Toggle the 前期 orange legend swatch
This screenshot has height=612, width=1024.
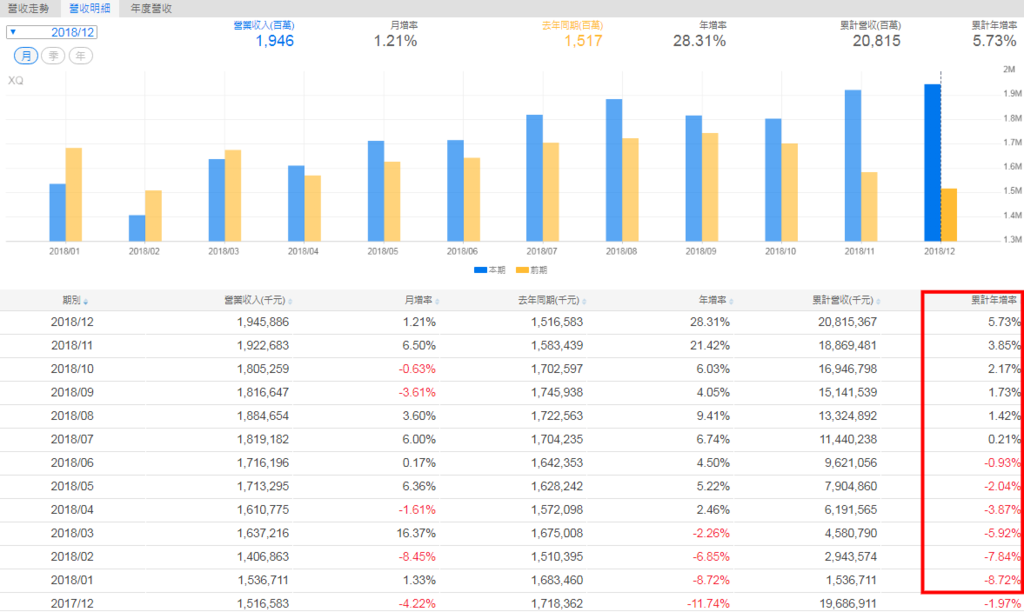point(522,270)
